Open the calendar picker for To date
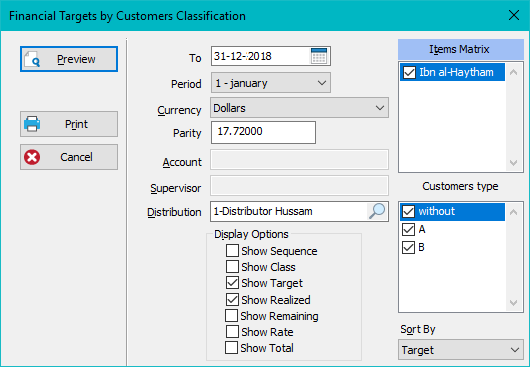 [x=319, y=56]
